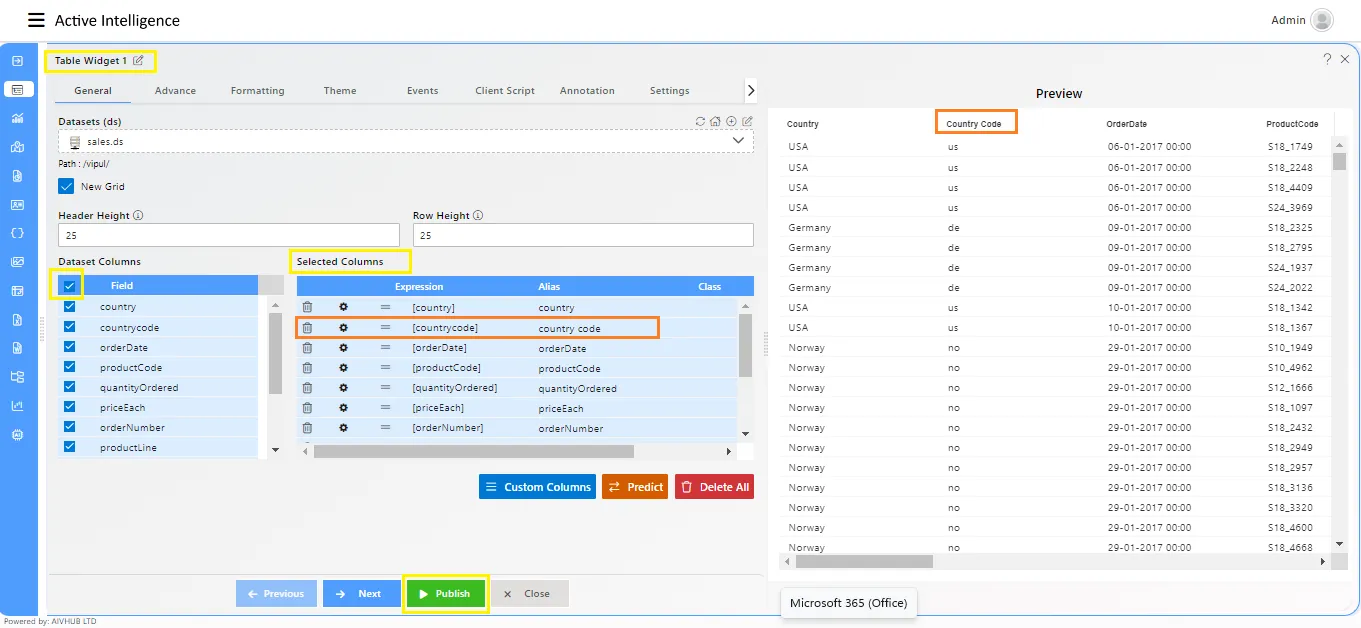The width and height of the screenshot is (1361, 628).
Task: Open the Formatting tab
Action: pos(257,91)
